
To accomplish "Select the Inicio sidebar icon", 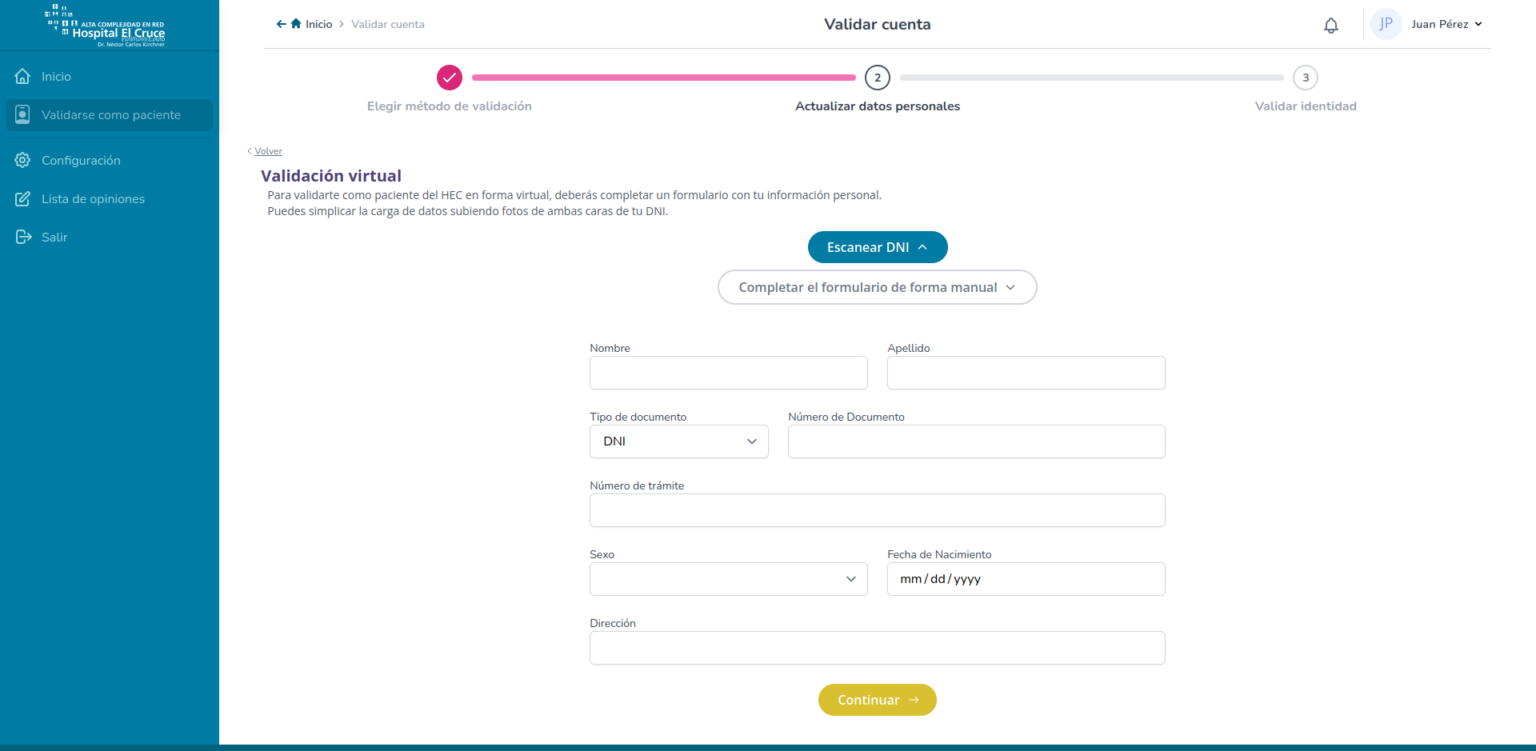I will point(22,76).
